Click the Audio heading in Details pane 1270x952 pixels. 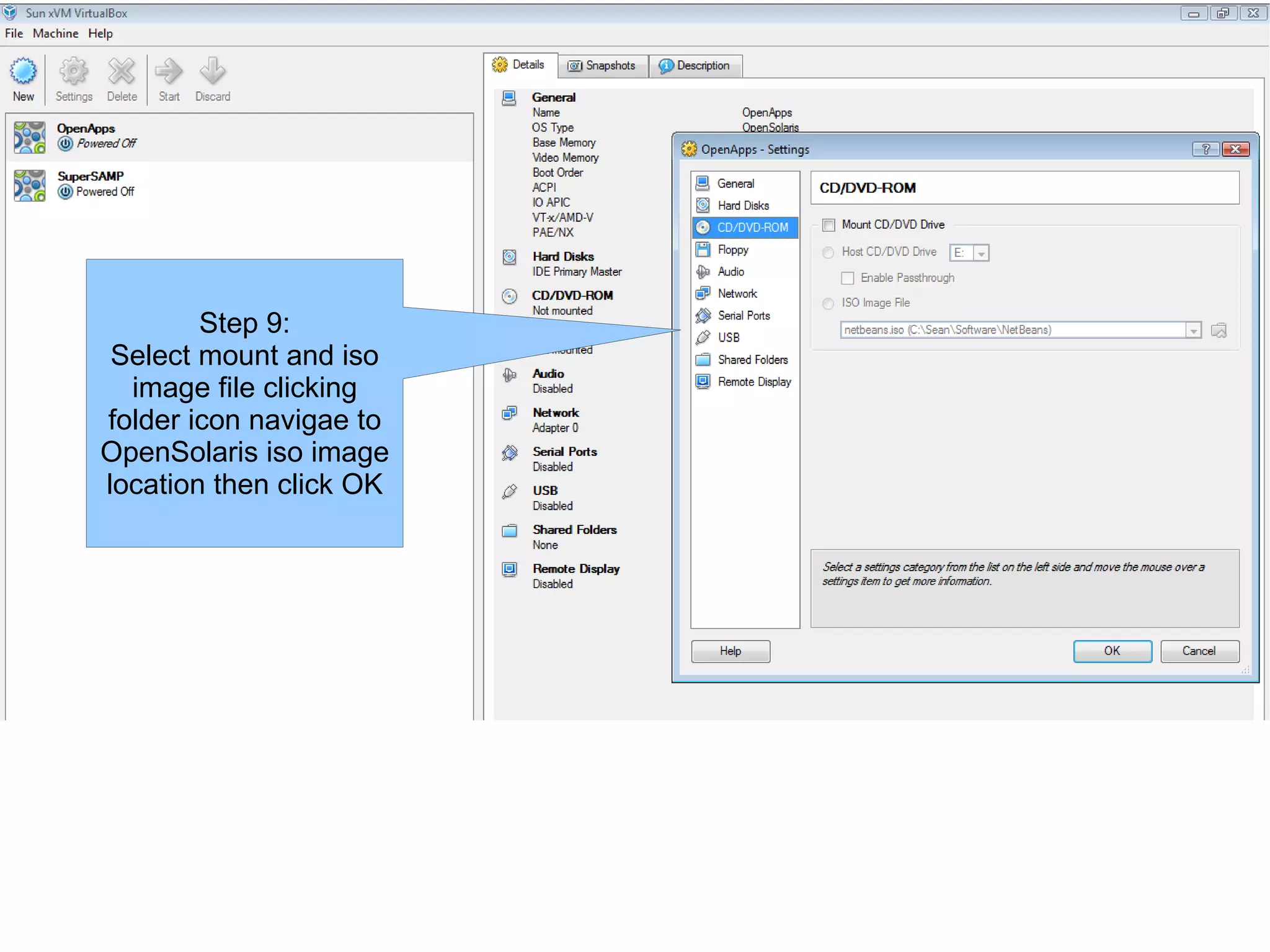tap(548, 374)
